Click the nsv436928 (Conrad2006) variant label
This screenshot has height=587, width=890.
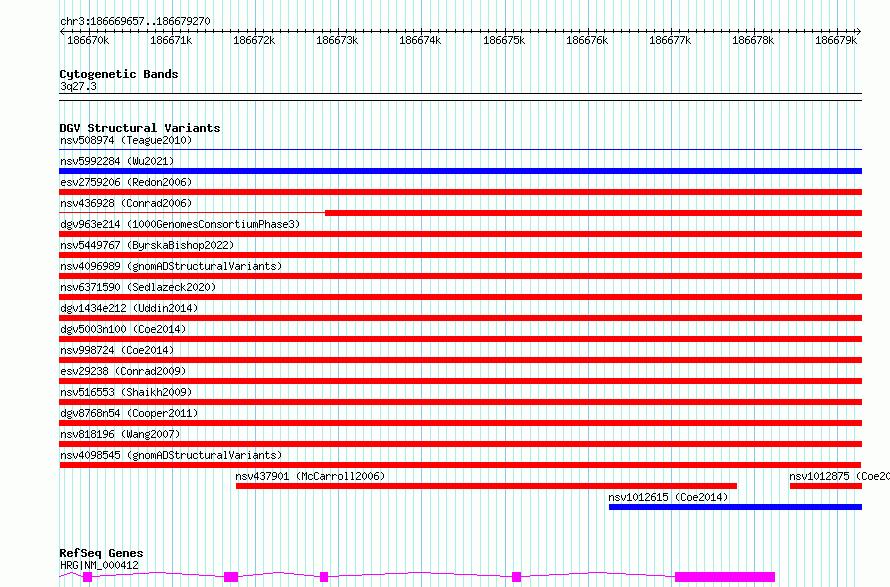coord(126,203)
